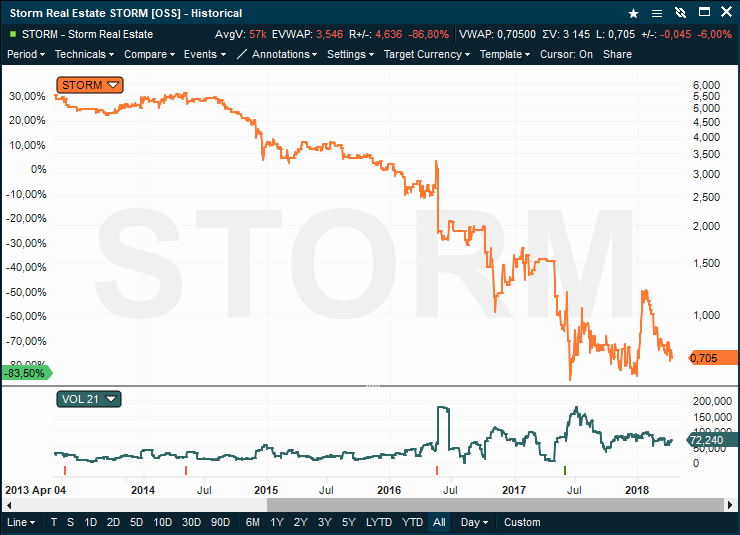
Task: Select the 10D time range
Action: click(x=162, y=522)
